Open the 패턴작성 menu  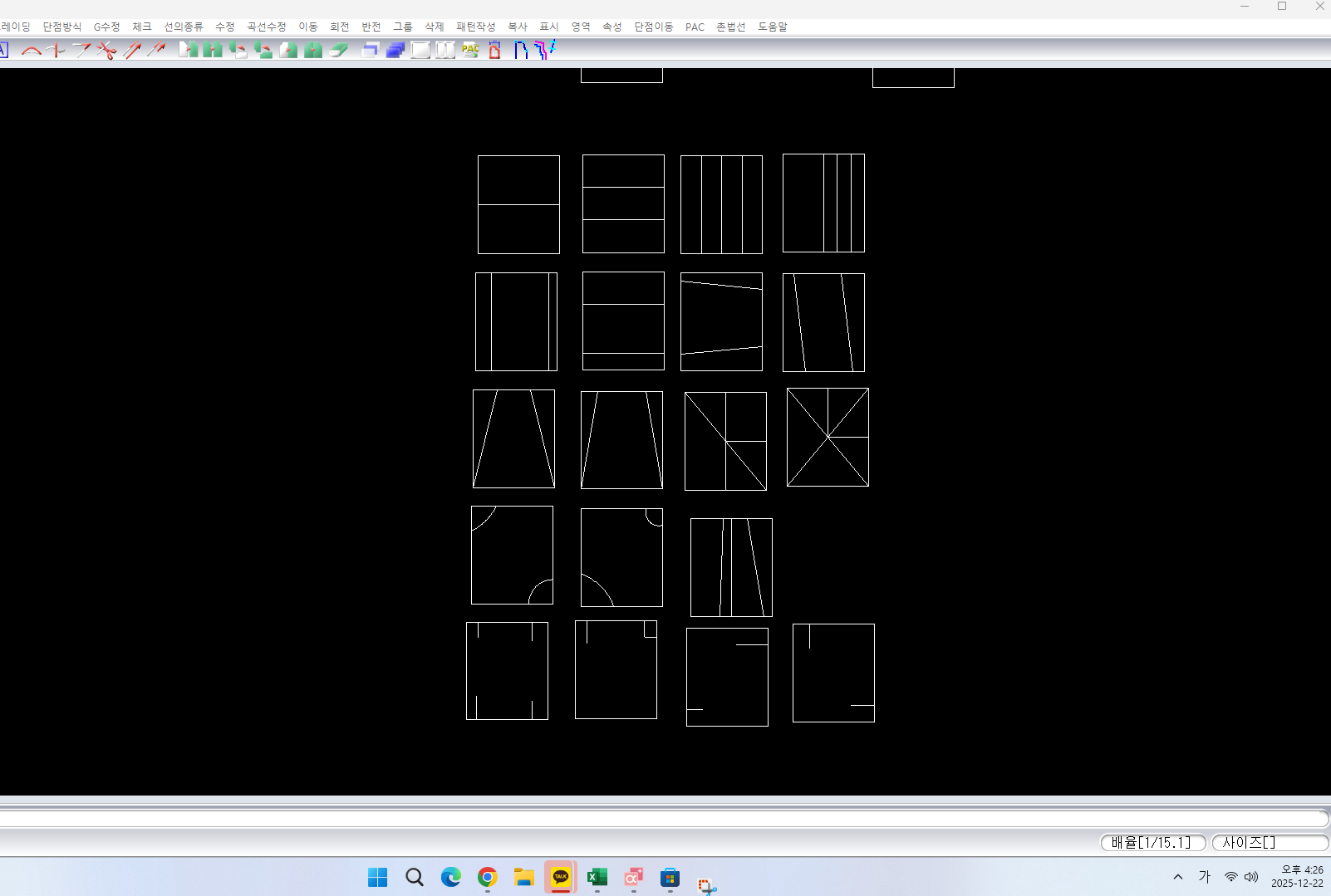click(x=475, y=27)
